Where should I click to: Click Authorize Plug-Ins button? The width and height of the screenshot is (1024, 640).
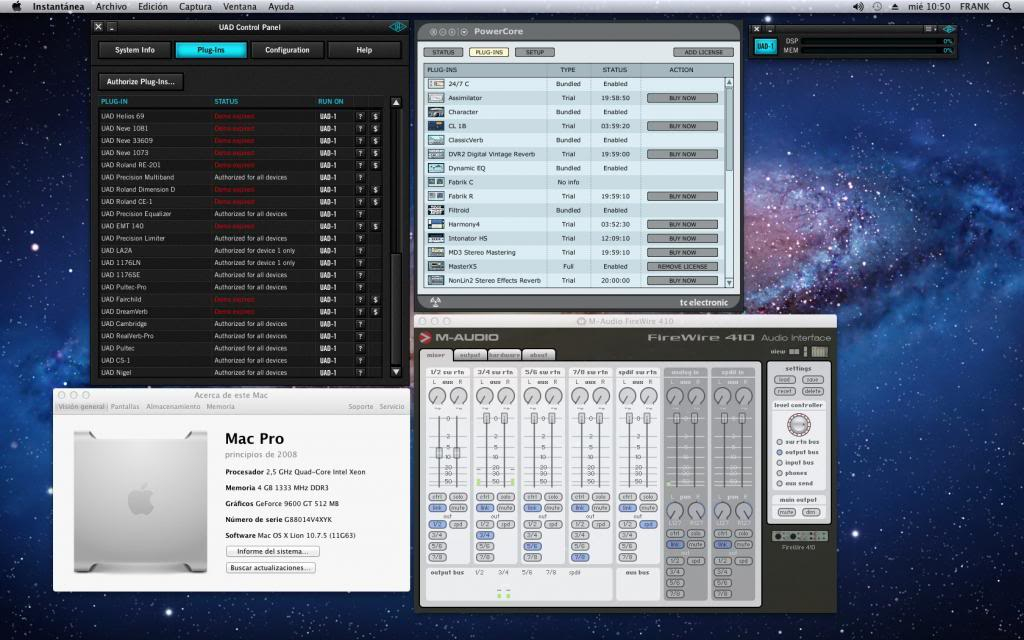[141, 82]
